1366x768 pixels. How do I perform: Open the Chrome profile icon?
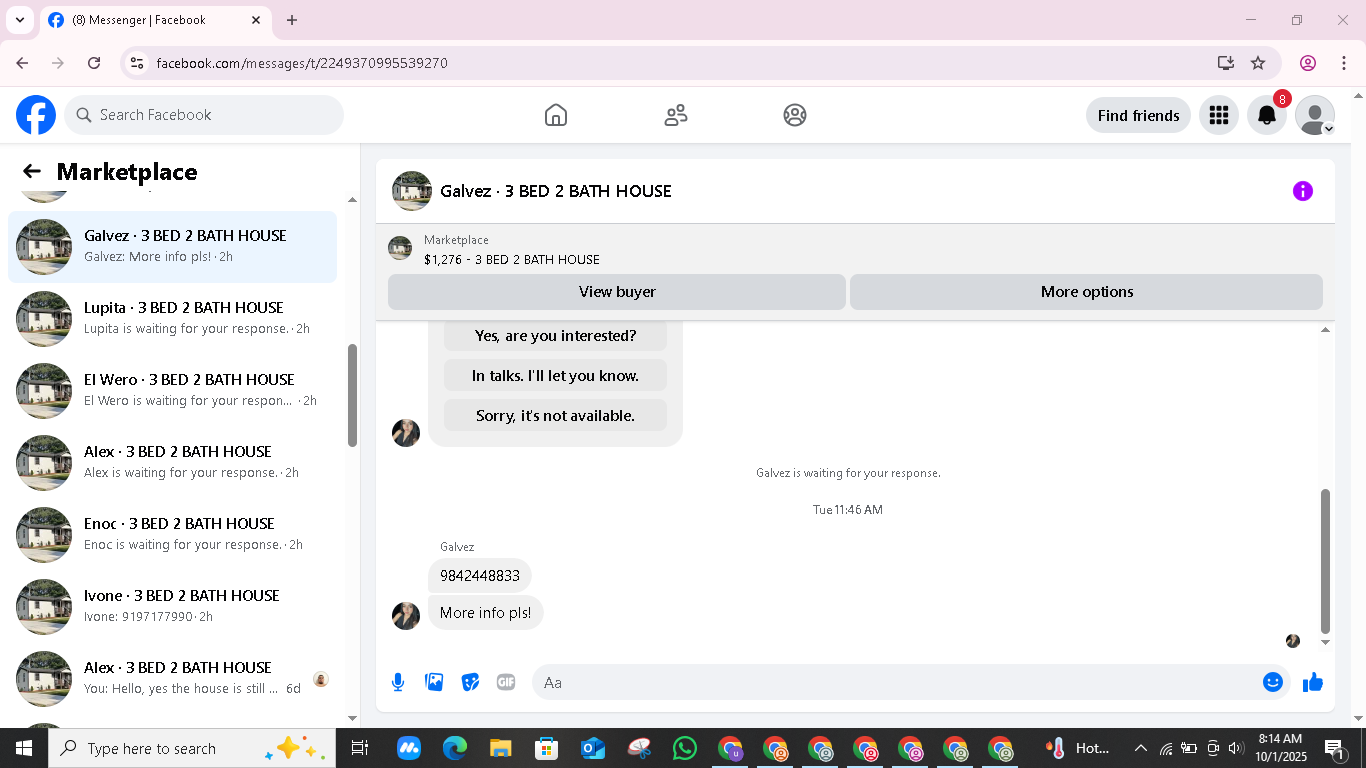pos(1308,63)
